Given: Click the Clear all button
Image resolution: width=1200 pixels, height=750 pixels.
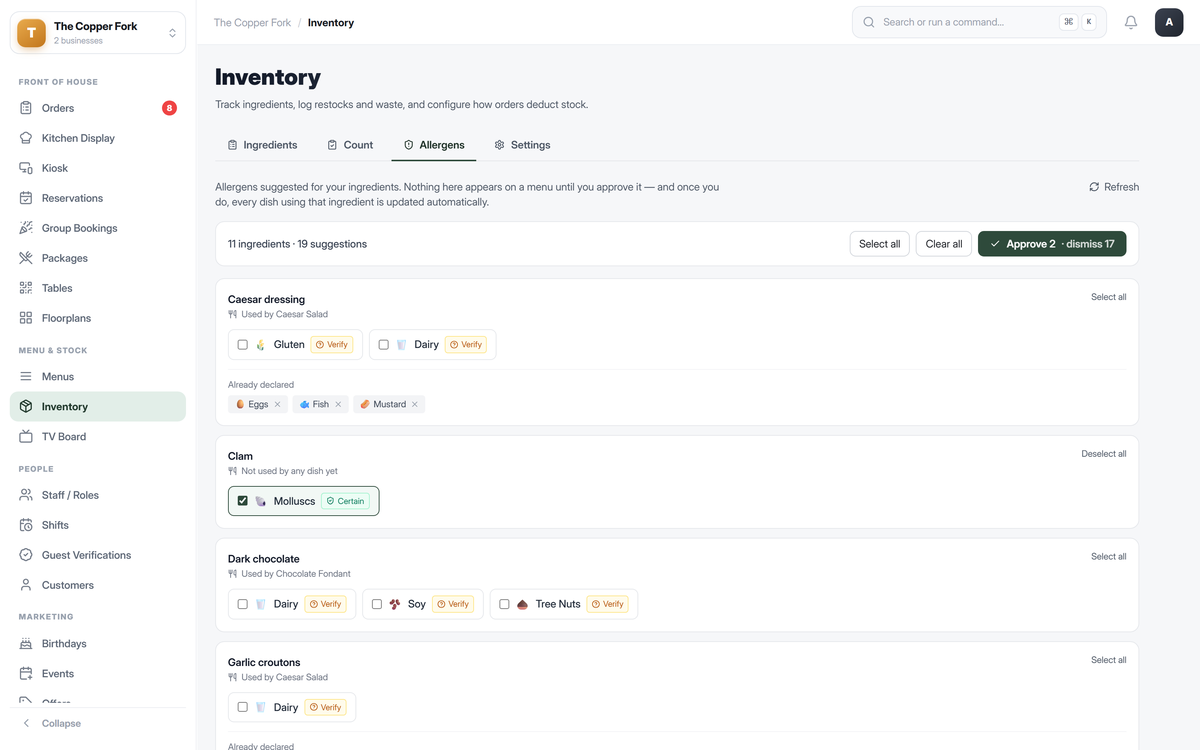Looking at the screenshot, I should click(x=944, y=244).
